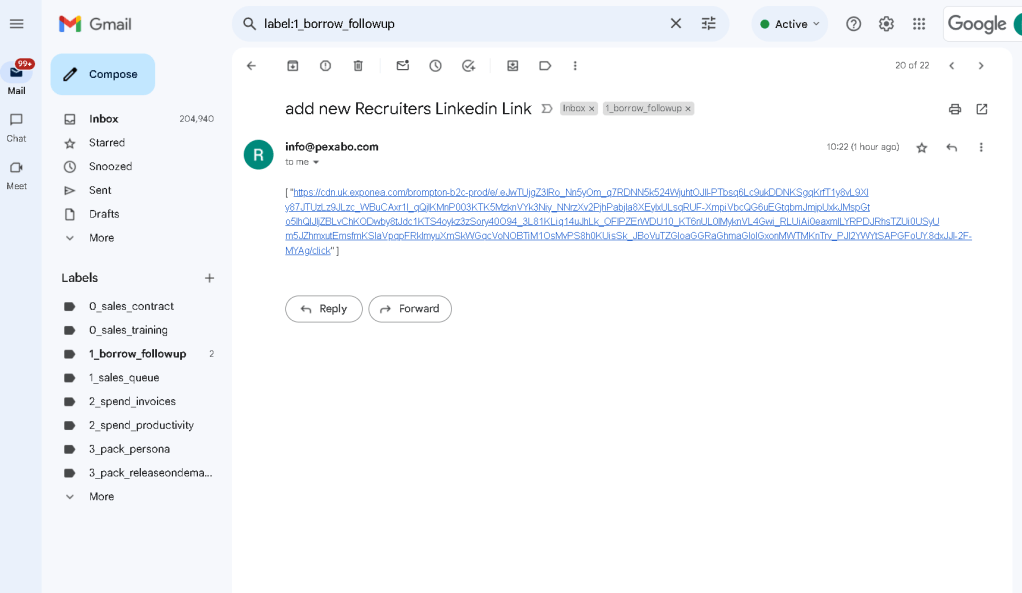Print this email
Screen dimensions: 1022x593
(x=955, y=109)
